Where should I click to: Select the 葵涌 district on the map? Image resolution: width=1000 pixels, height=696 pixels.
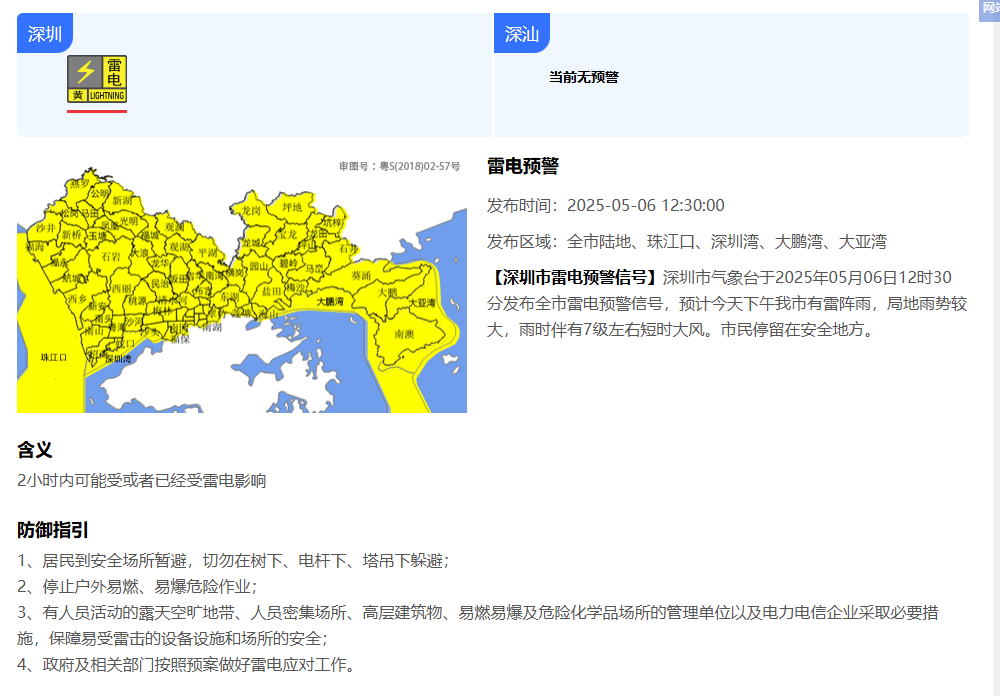[x=361, y=276]
